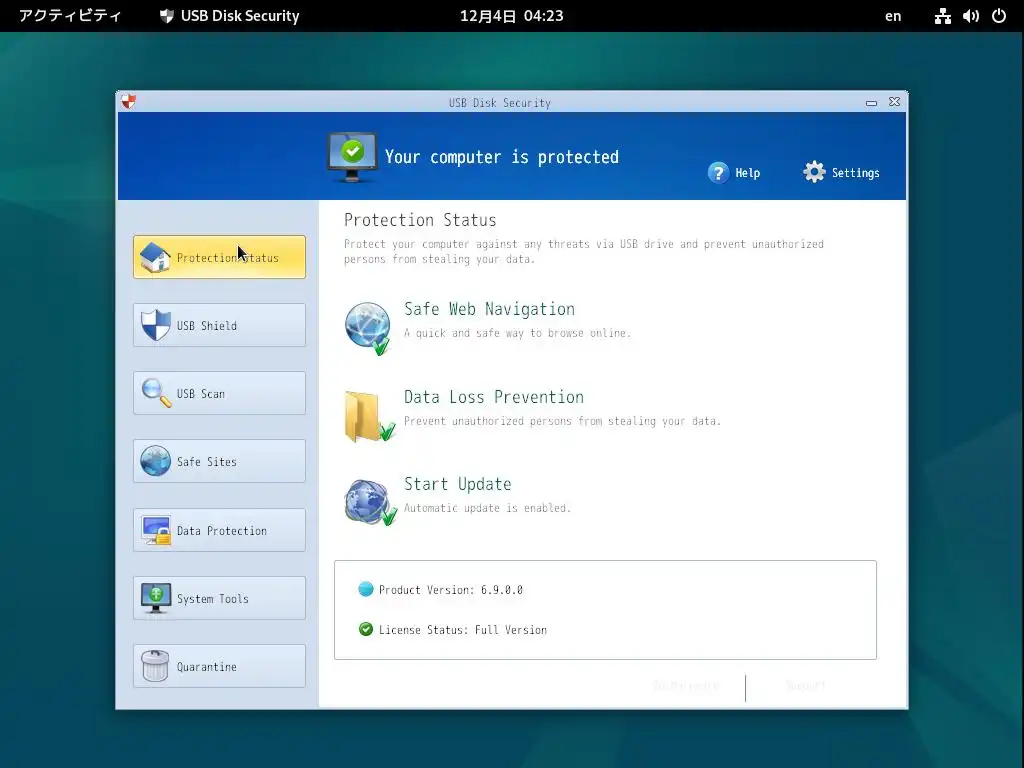Click the network status icon in top bar
The height and width of the screenshot is (768, 1024).
(942, 16)
